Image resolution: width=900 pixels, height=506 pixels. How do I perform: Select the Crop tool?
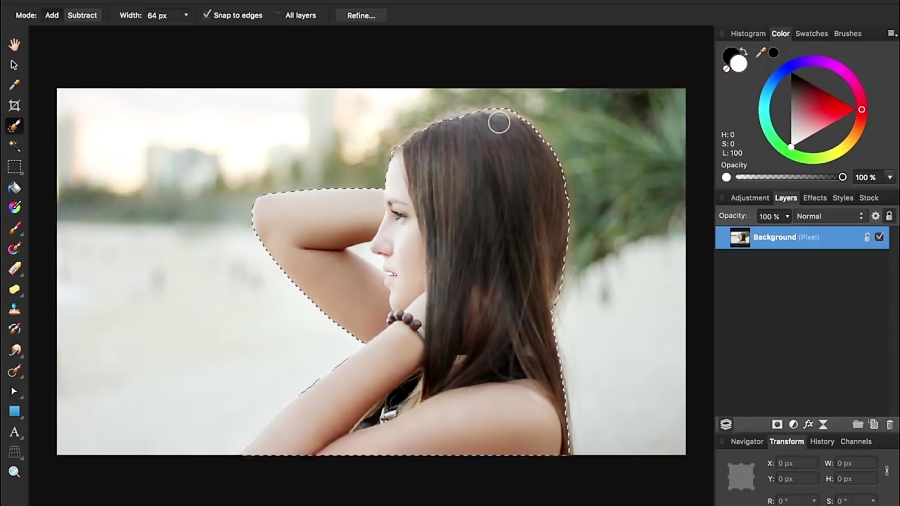tap(14, 106)
